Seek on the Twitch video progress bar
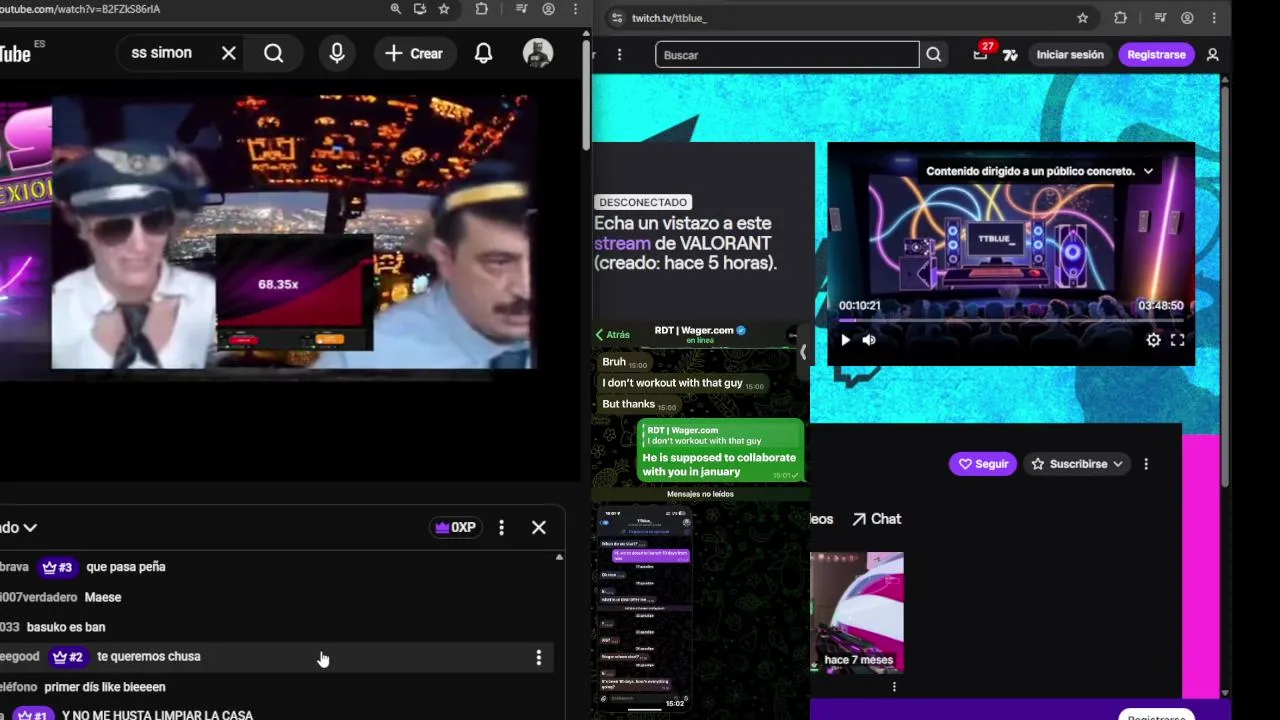Image resolution: width=1280 pixels, height=720 pixels. [x=1010, y=320]
